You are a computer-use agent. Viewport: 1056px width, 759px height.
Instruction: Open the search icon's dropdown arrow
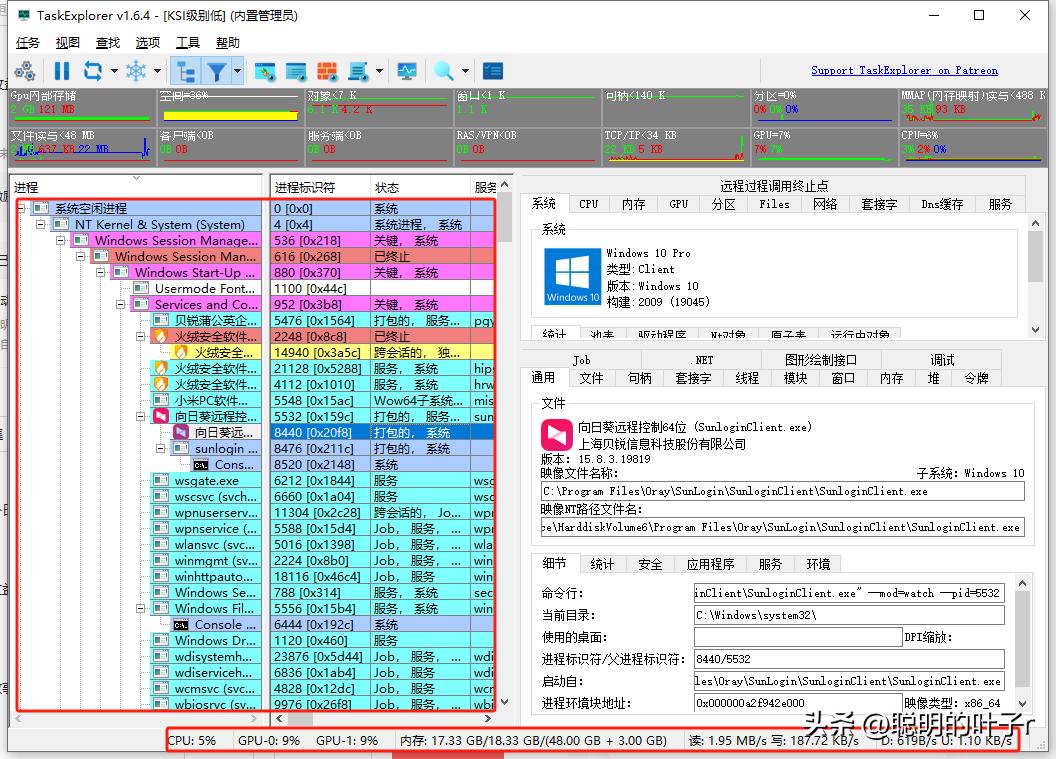(x=463, y=71)
